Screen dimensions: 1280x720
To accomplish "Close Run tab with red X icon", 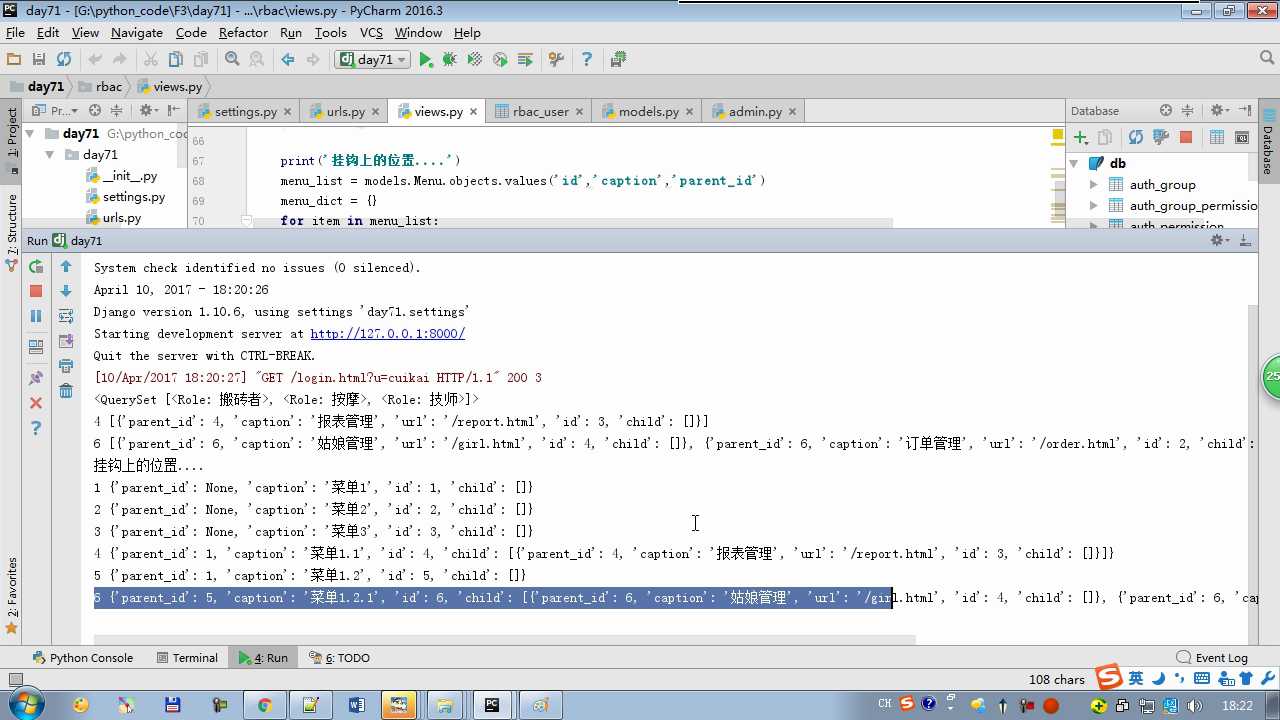I will 36,403.
